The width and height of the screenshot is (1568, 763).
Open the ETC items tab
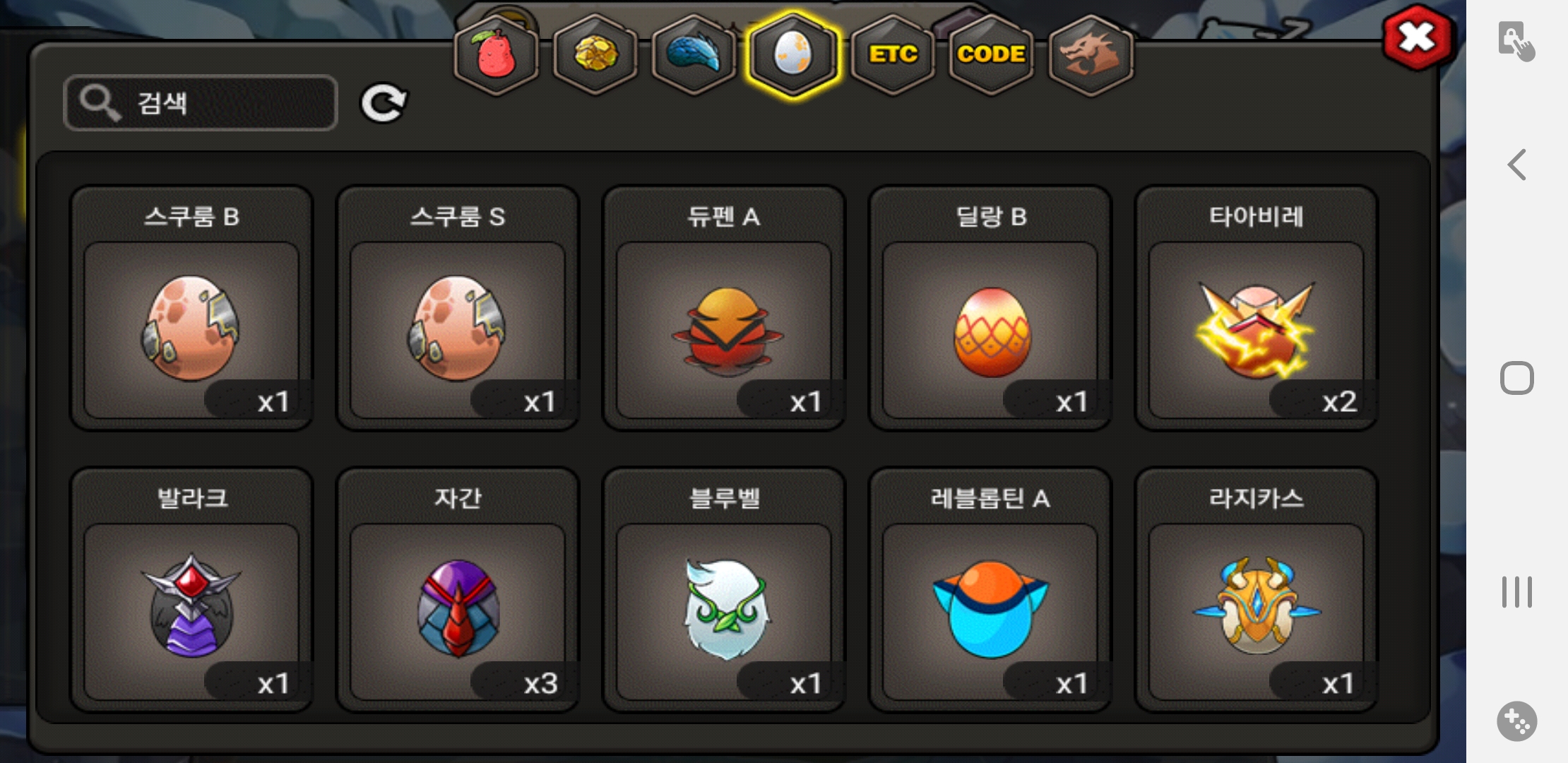coord(893,54)
